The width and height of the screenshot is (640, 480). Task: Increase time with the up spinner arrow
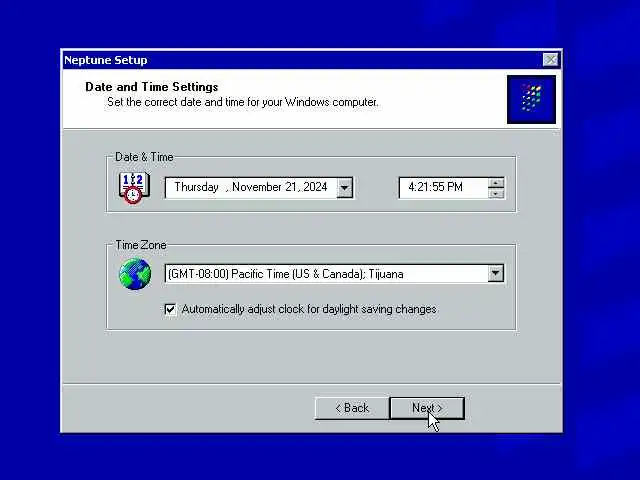click(x=496, y=183)
